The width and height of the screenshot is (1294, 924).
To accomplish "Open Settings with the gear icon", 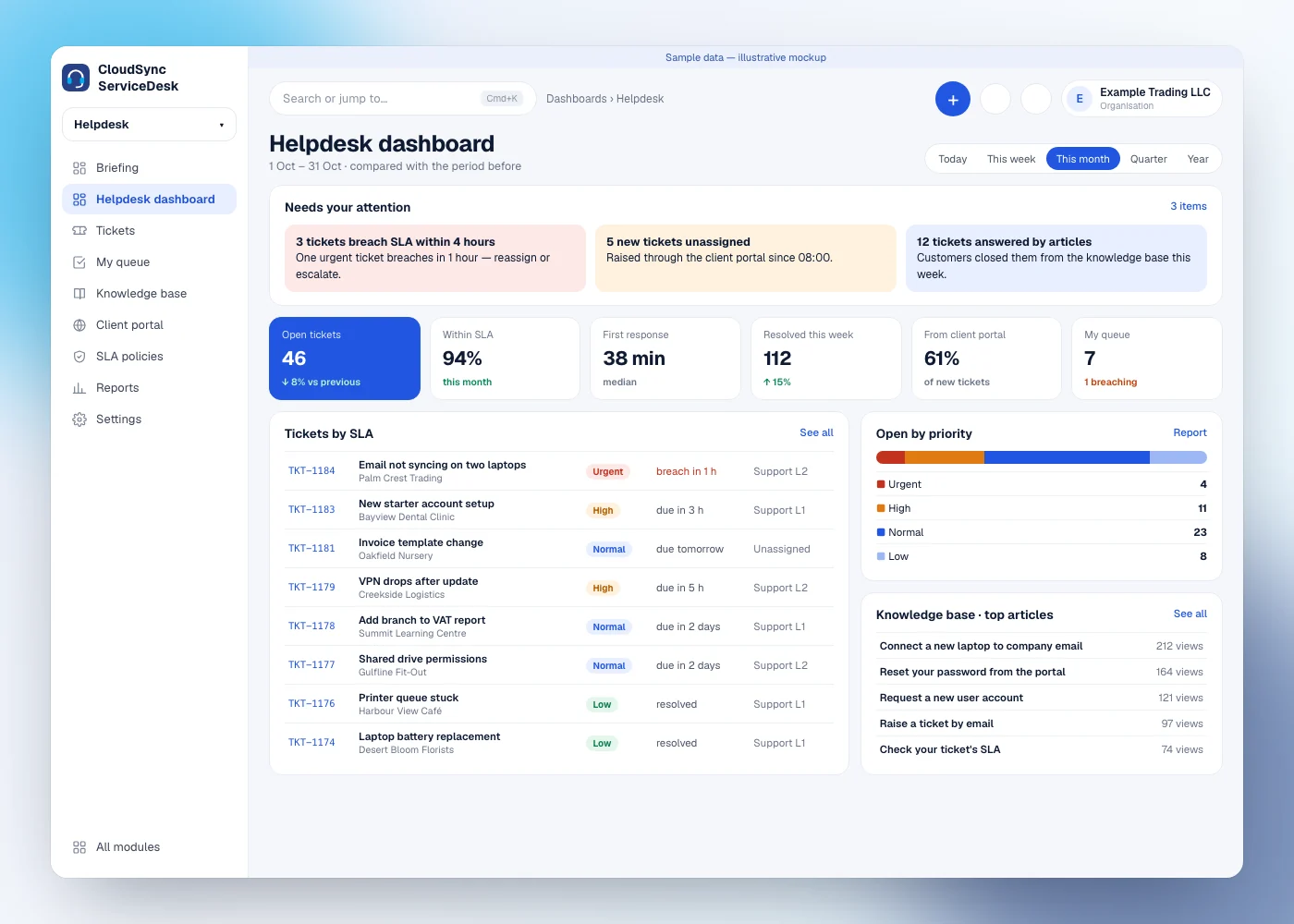I will coord(79,419).
